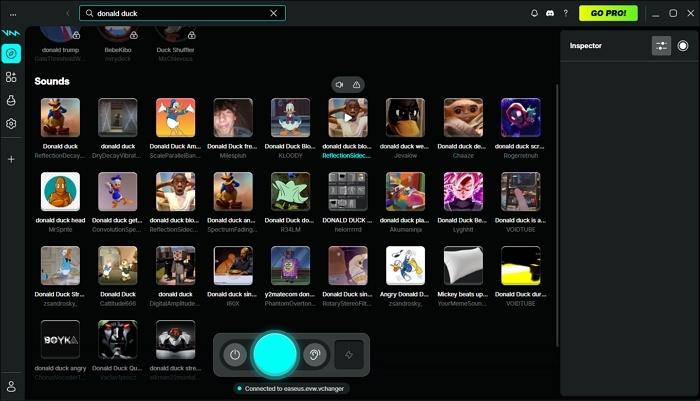Select the Donald Duck by Cattitude666
Viewport: 700px width, 401px height.
(x=118, y=266)
